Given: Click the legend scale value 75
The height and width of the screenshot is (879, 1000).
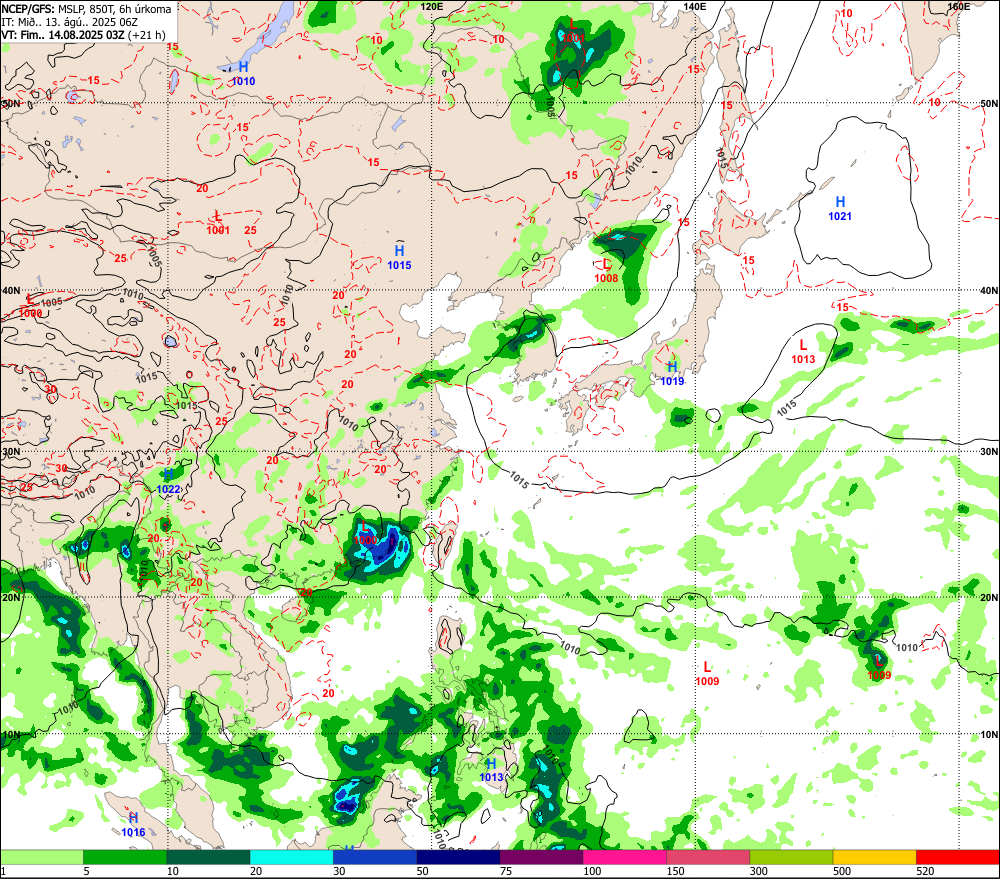Looking at the screenshot, I should [x=506, y=871].
